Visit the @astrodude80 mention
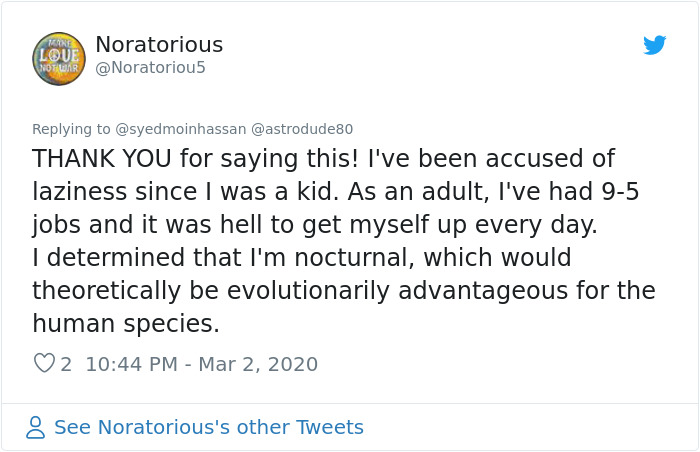 tap(302, 129)
